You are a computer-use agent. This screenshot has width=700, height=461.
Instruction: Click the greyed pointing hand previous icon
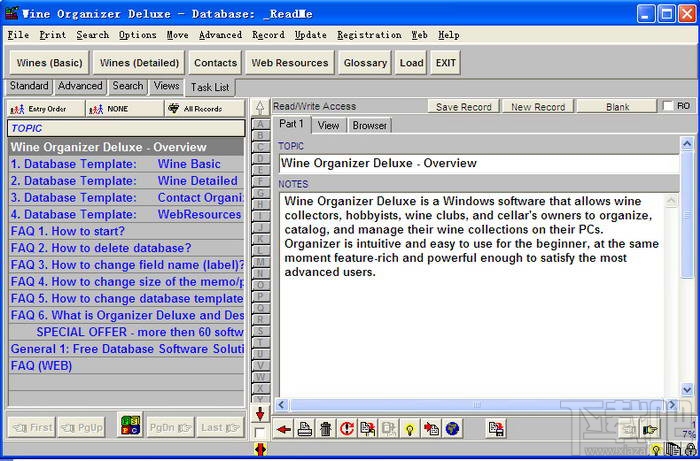629,430
